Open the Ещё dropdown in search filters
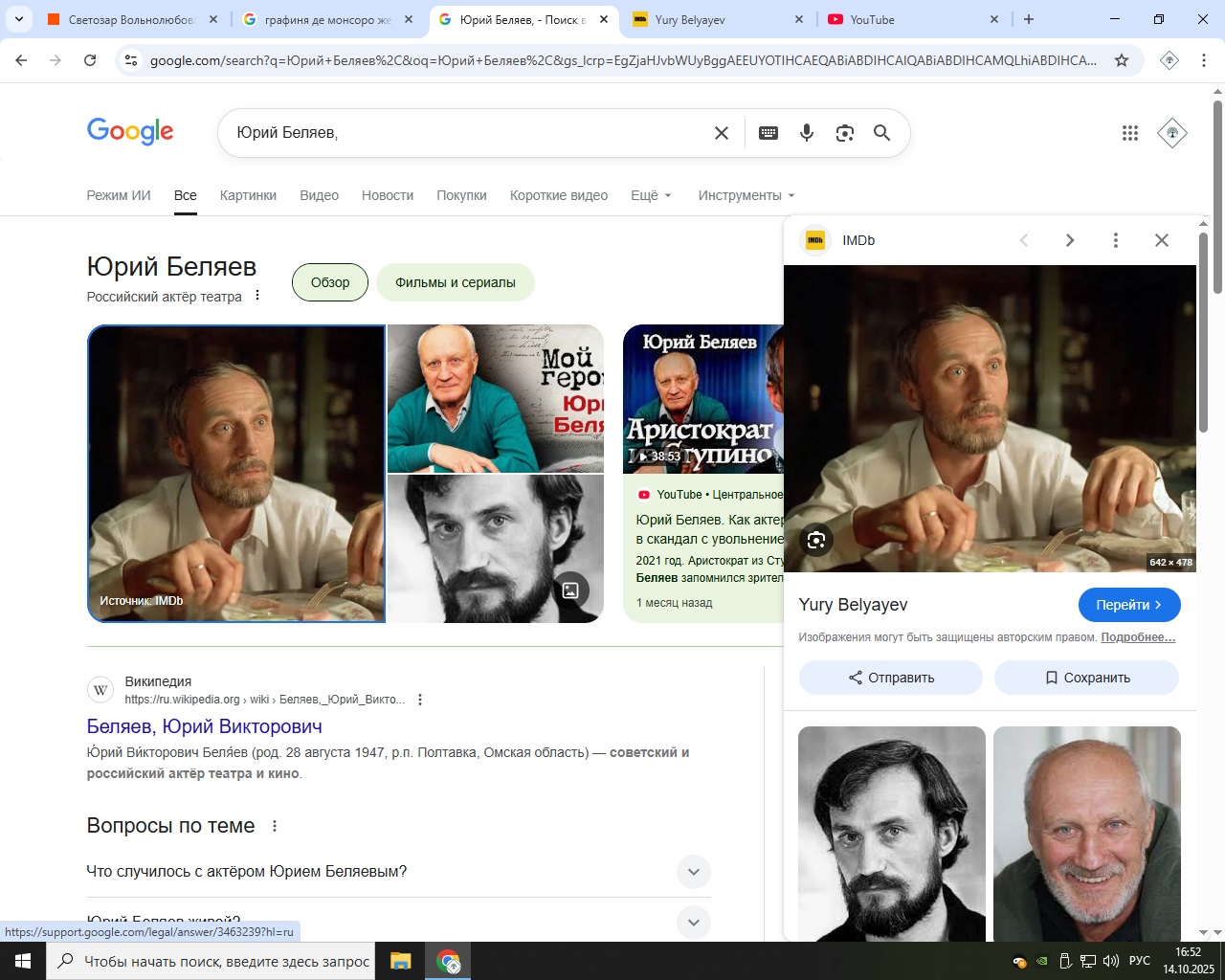Screen dimensions: 1225x980 [651, 195]
